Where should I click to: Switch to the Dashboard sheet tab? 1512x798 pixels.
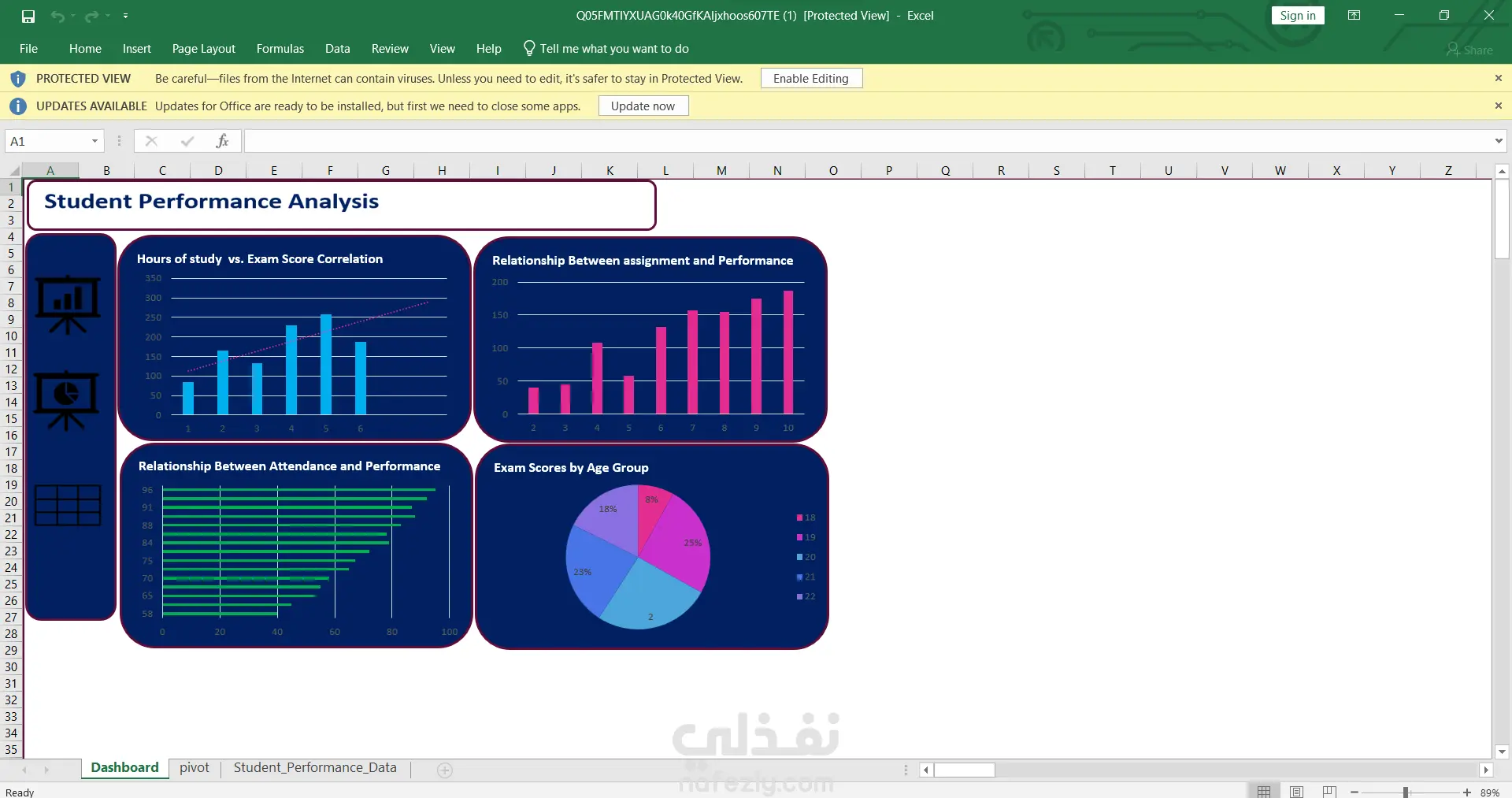[124, 768]
